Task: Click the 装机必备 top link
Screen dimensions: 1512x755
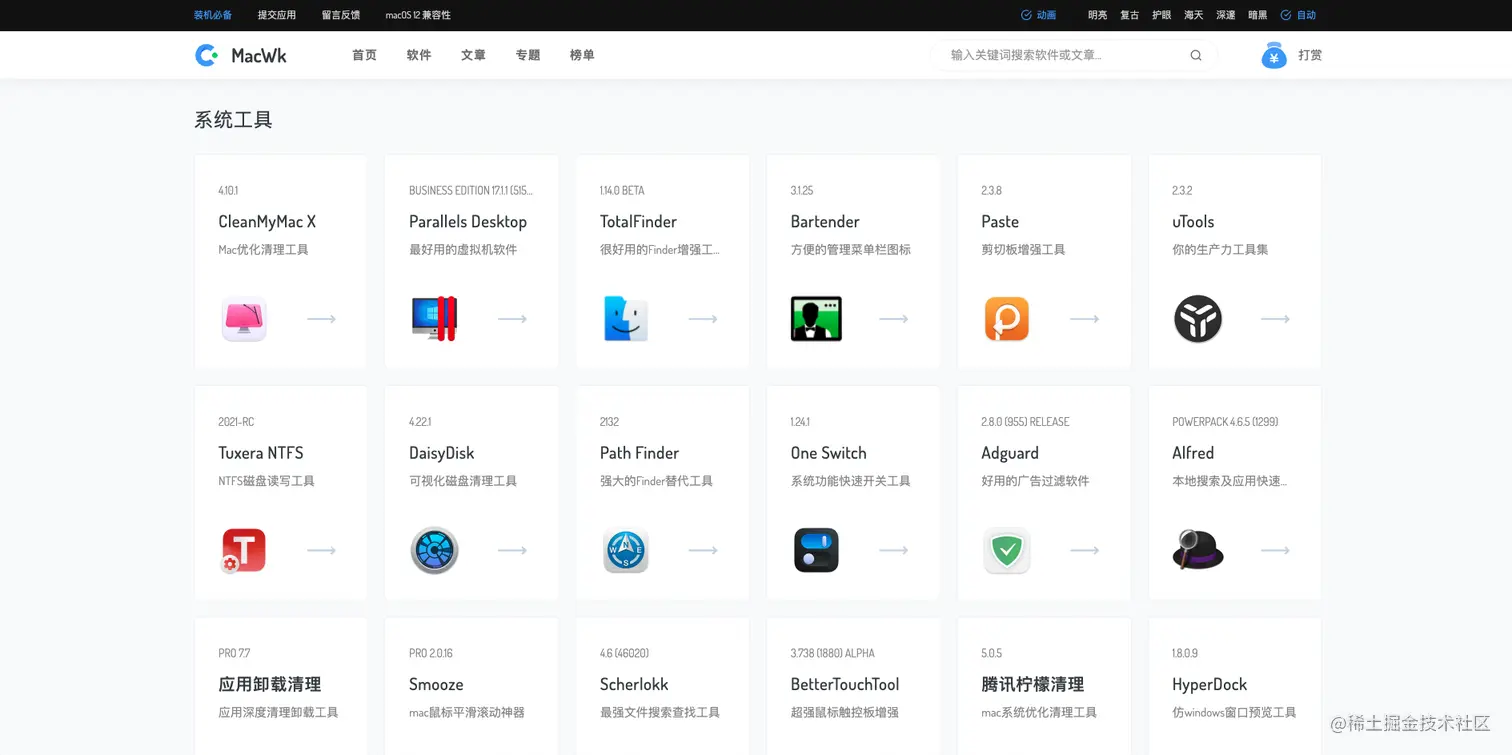Action: tap(213, 15)
